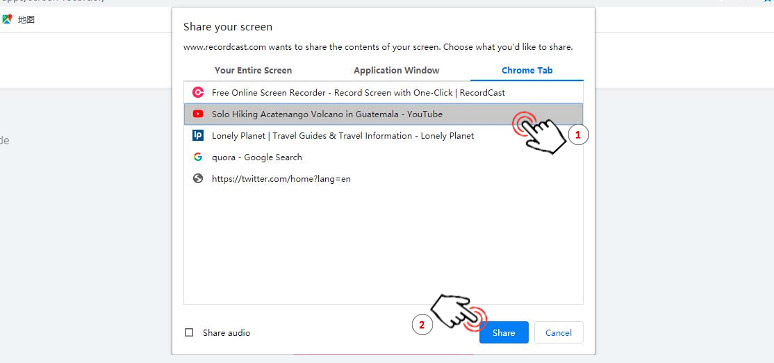Select the Chrome Tab tab
This screenshot has height=363, width=774.
[527, 70]
